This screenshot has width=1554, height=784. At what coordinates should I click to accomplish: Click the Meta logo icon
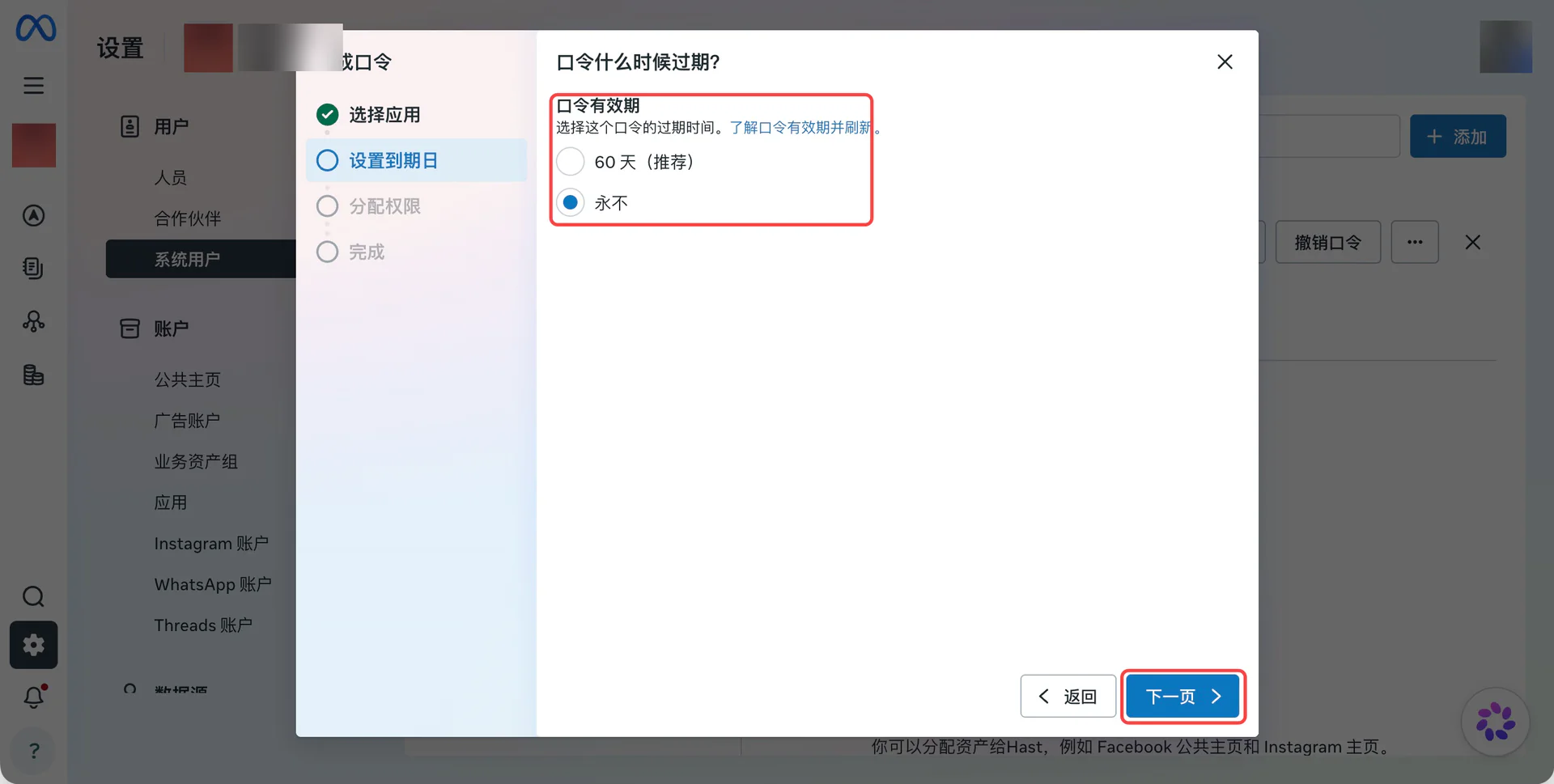pos(36,28)
